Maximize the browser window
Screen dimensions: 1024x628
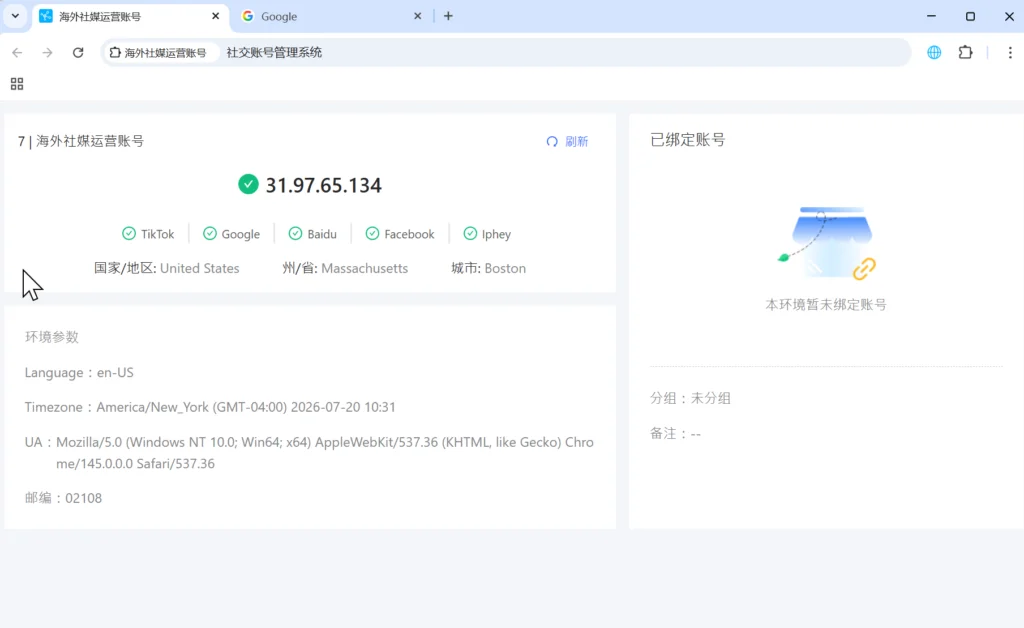[970, 16]
